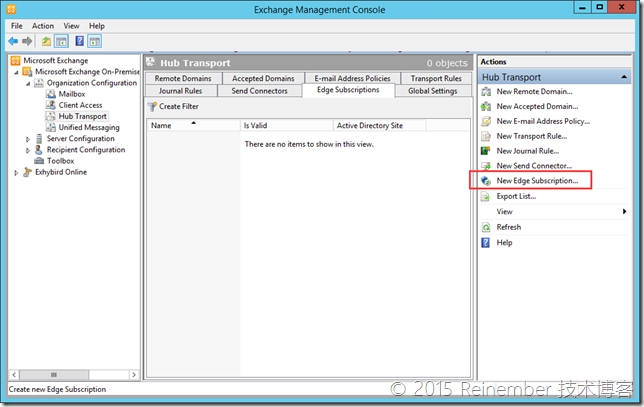Click the show/hide action pane toolbar icon
Screen dimensions: 644x407
[x=94, y=41]
